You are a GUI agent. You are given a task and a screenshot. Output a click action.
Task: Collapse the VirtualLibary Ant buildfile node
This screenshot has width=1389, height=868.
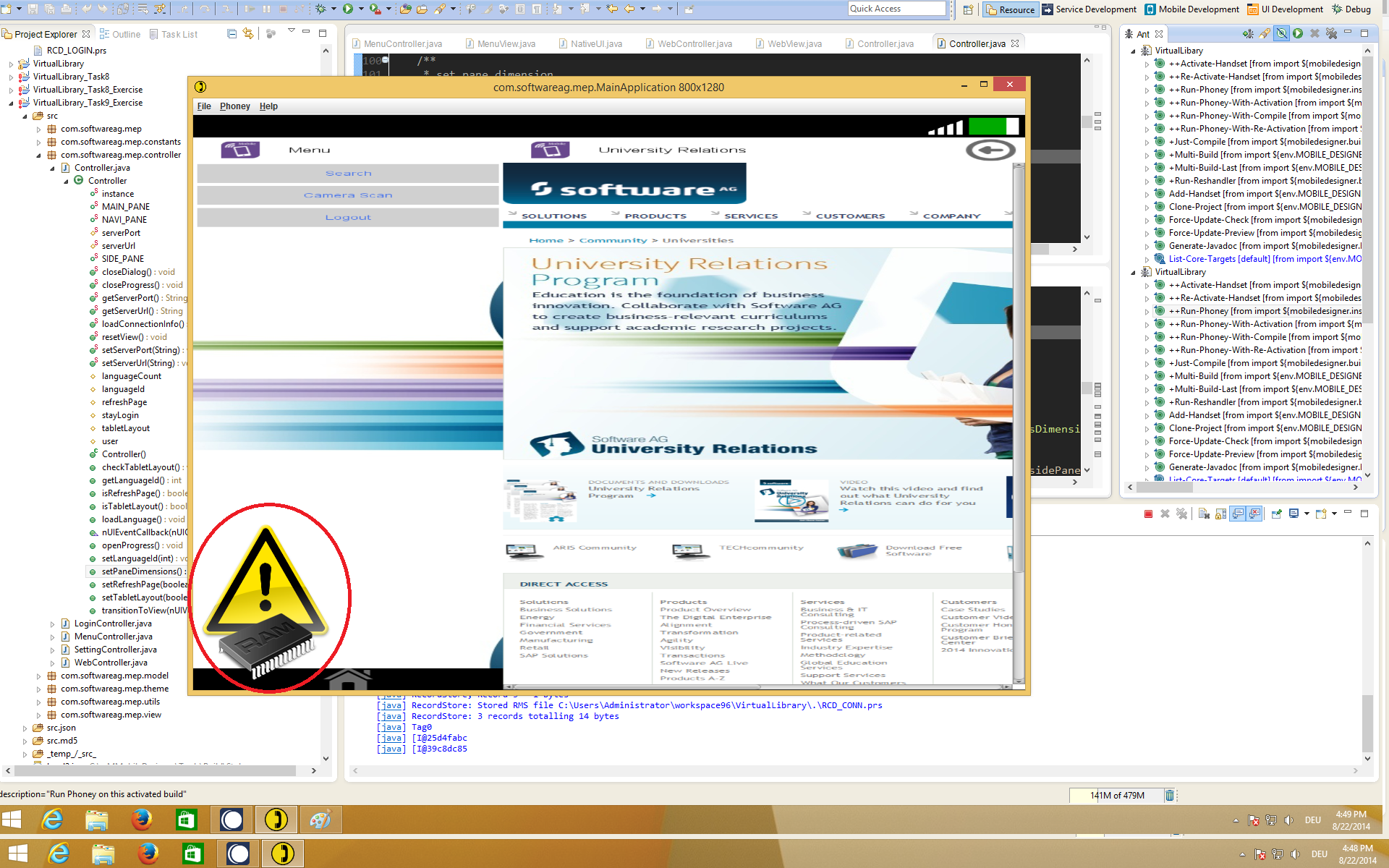[x=1133, y=51]
